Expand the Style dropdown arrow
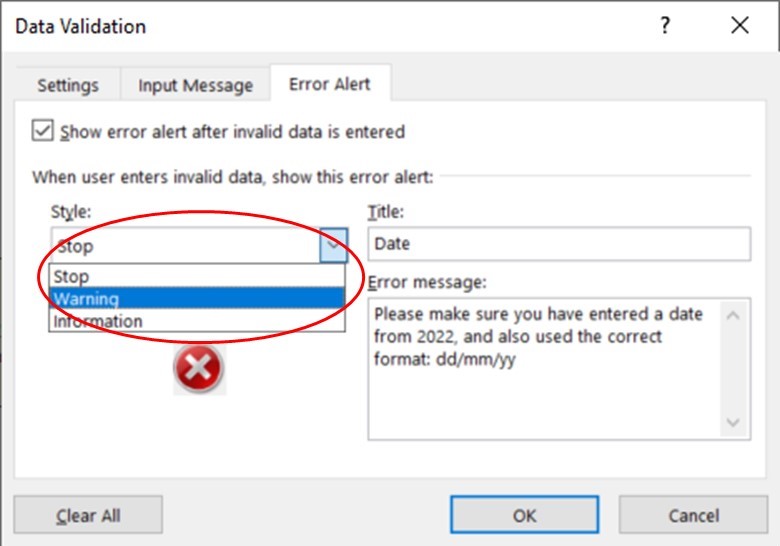Image resolution: width=780 pixels, height=546 pixels. tap(334, 245)
